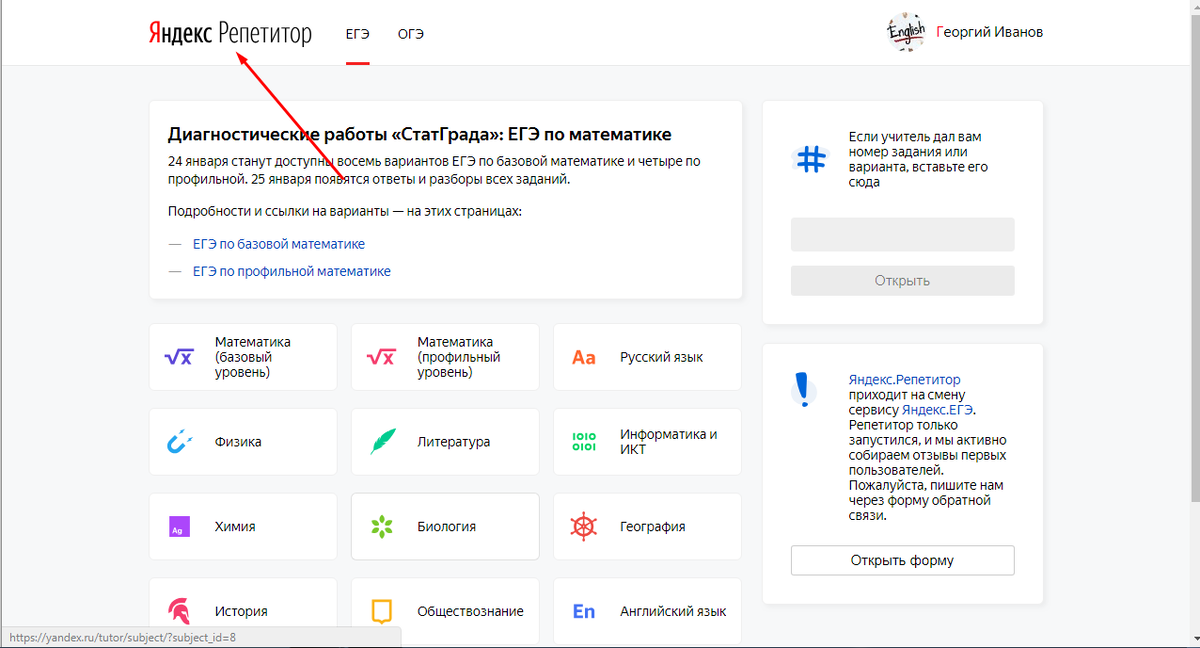The width and height of the screenshot is (1200, 648).
Task: Follow the Яндекс.Репетитор link in info card
Action: (904, 380)
